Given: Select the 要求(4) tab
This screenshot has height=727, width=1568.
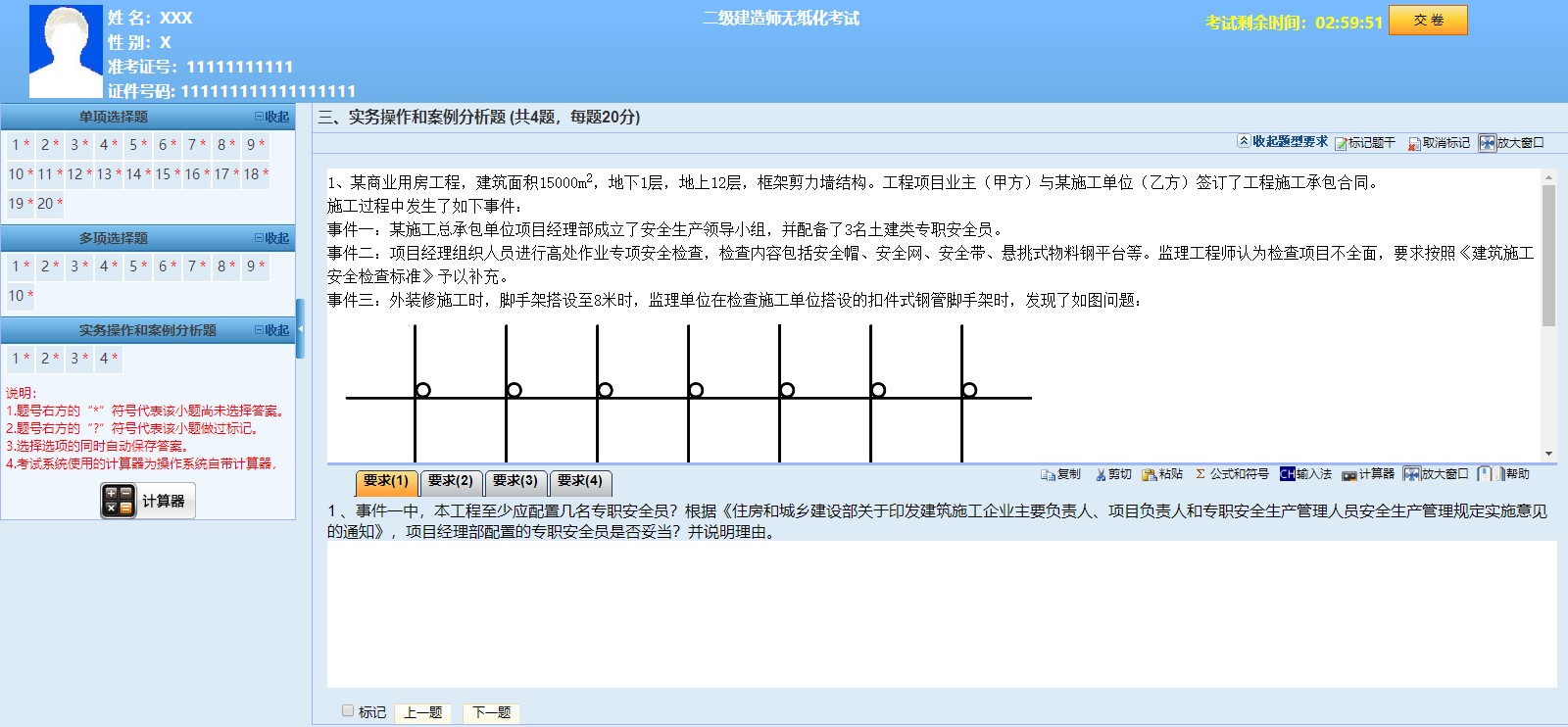Looking at the screenshot, I should coord(580,481).
